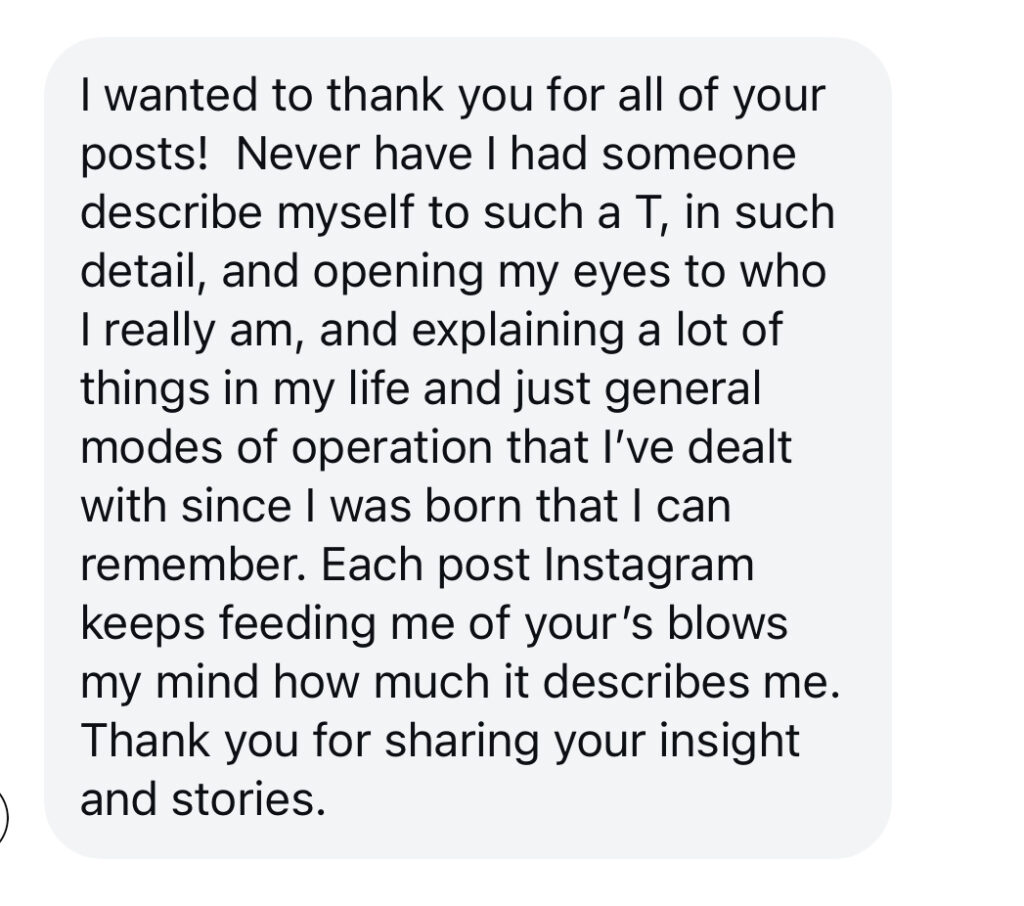This screenshot has height=906, width=1024.
Task: Click the sentence starting "Thank you for sharing"
Action: click(440, 771)
